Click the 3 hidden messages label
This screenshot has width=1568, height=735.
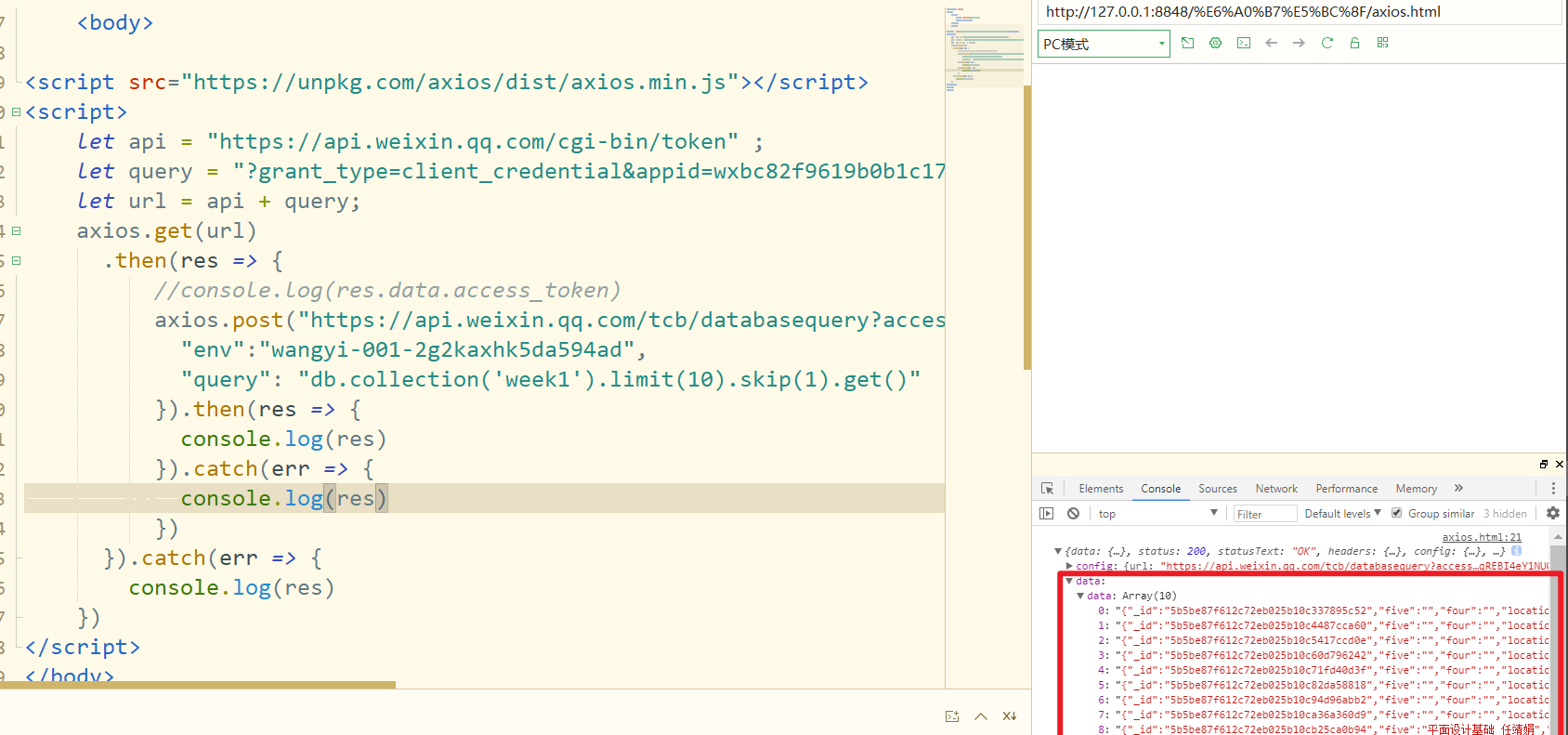coord(1505,513)
